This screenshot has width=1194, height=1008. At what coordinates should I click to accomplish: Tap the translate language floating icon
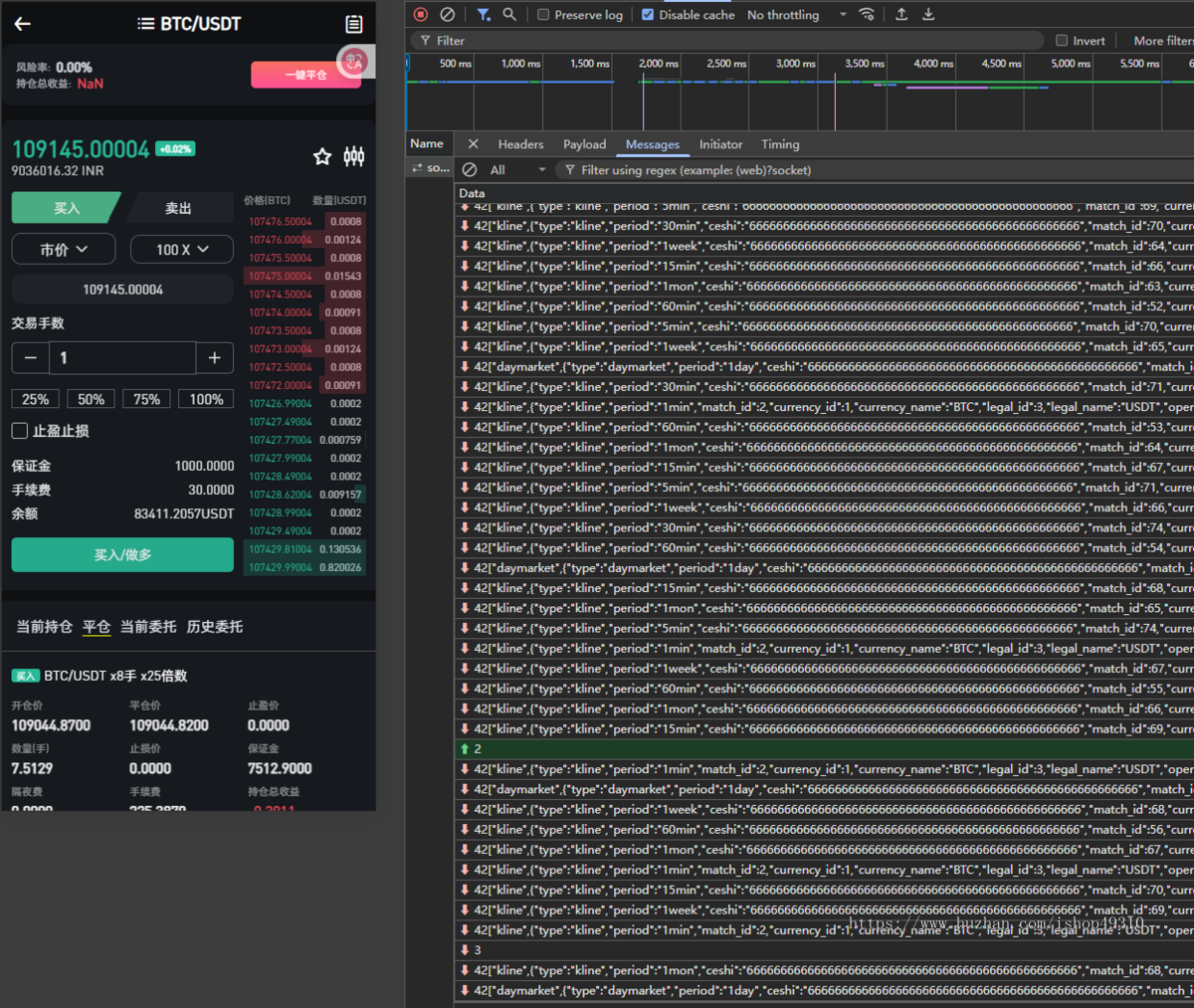point(353,63)
